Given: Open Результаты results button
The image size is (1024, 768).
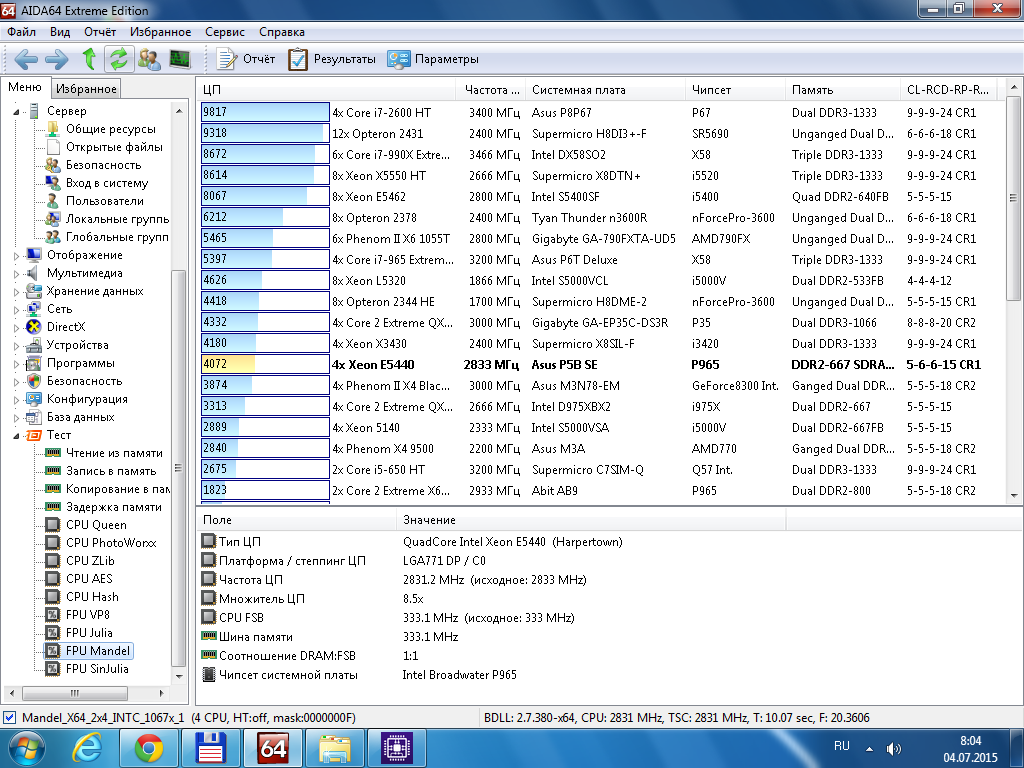Looking at the screenshot, I should click(x=332, y=59).
